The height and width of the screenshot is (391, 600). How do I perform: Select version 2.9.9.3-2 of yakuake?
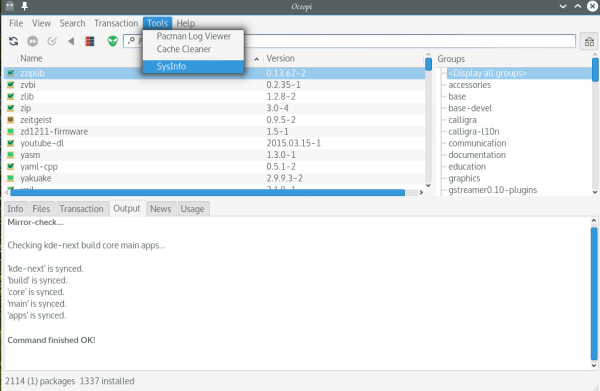pyautogui.click(x=284, y=178)
